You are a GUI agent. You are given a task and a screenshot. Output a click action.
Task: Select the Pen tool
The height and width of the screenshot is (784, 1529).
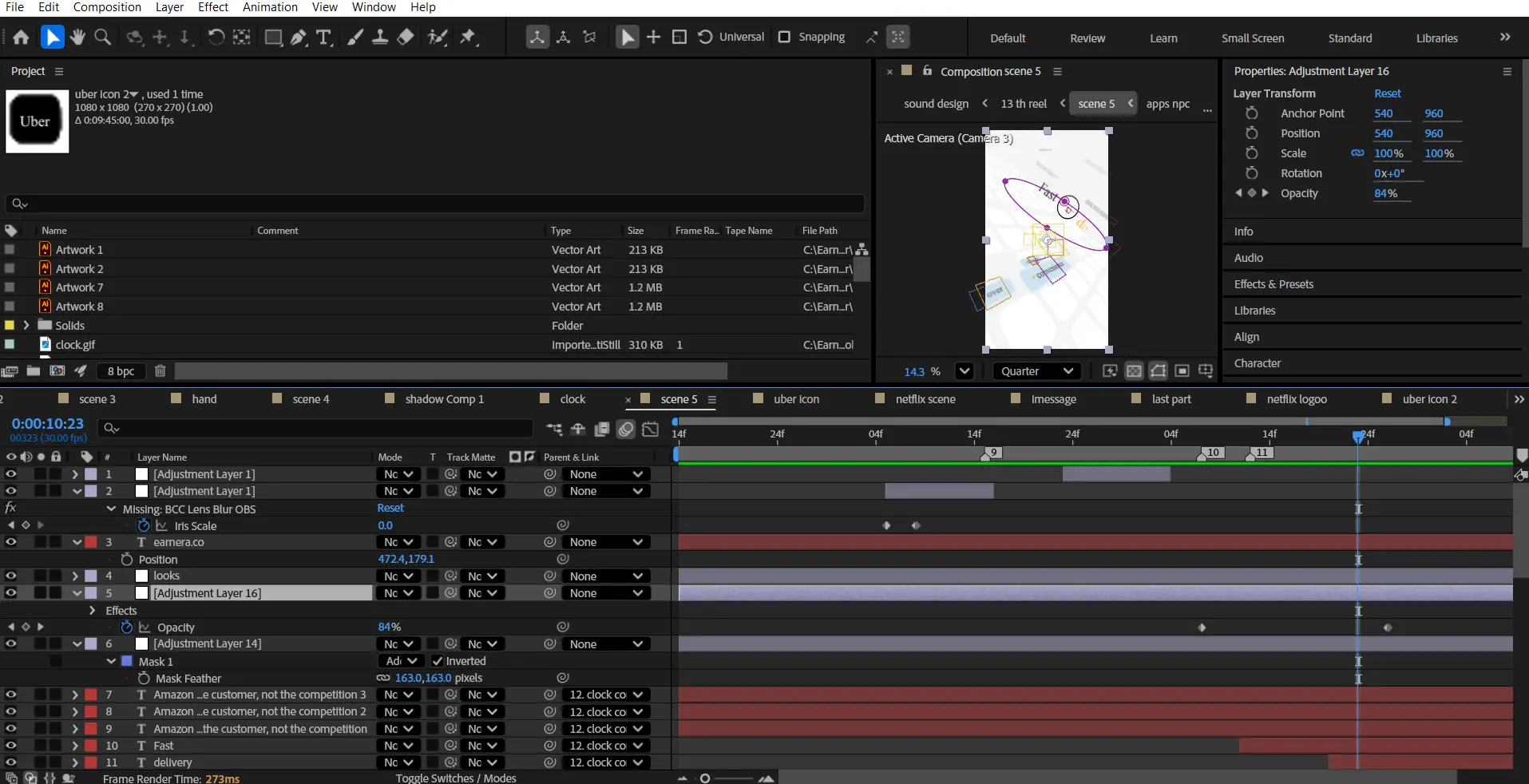click(299, 38)
